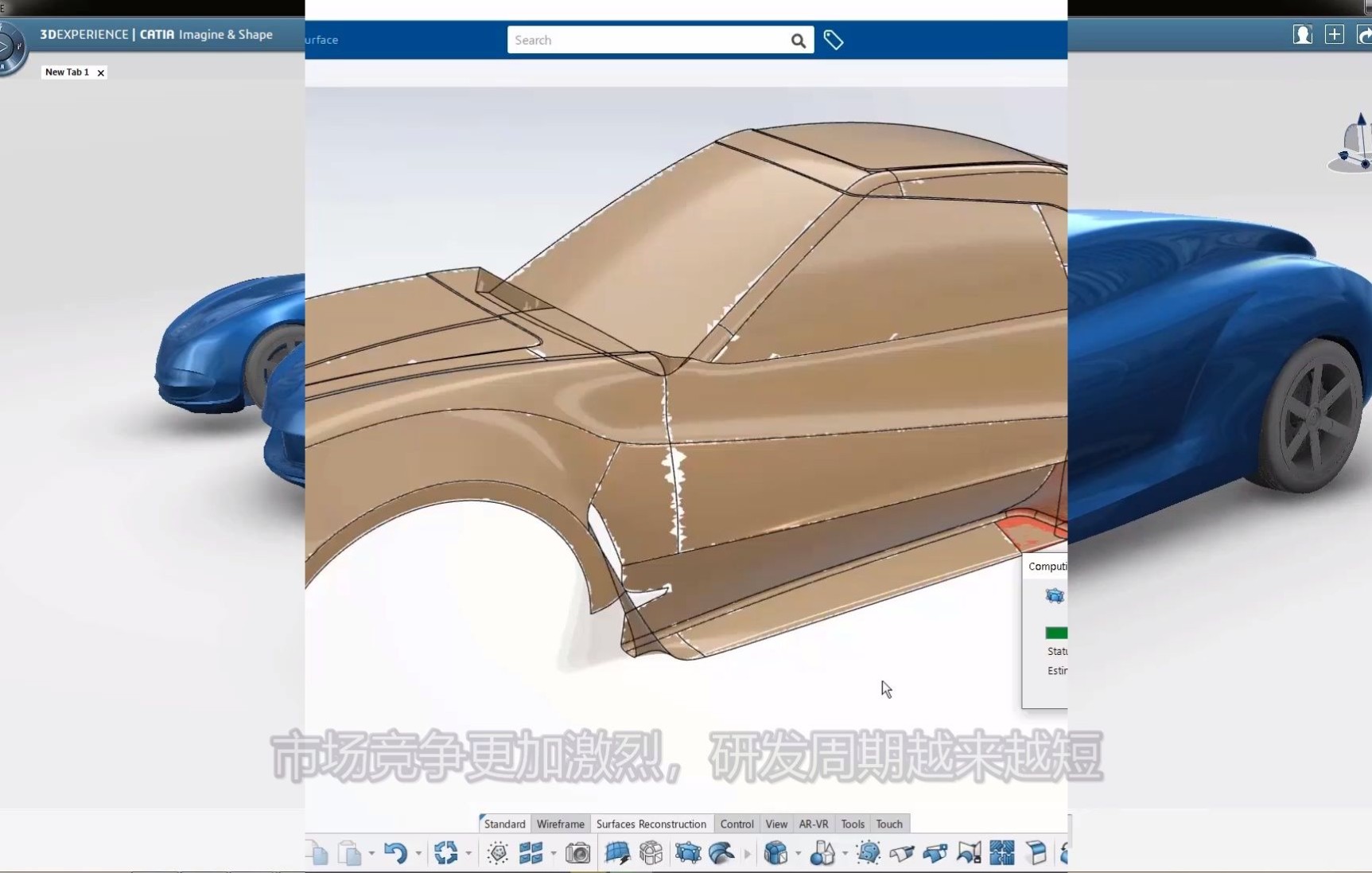This screenshot has width=1372, height=873.
Task: Click the blue surface patch with handles icon
Action: tap(935, 853)
